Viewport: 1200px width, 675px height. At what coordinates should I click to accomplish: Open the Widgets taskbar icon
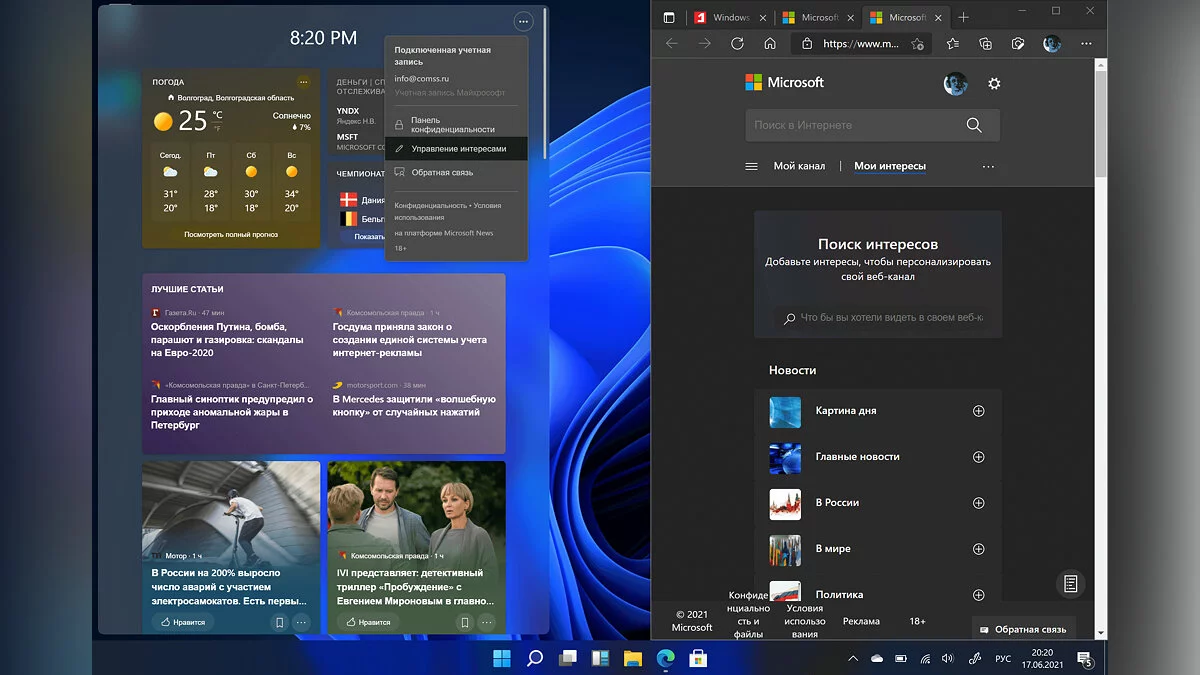click(600, 658)
